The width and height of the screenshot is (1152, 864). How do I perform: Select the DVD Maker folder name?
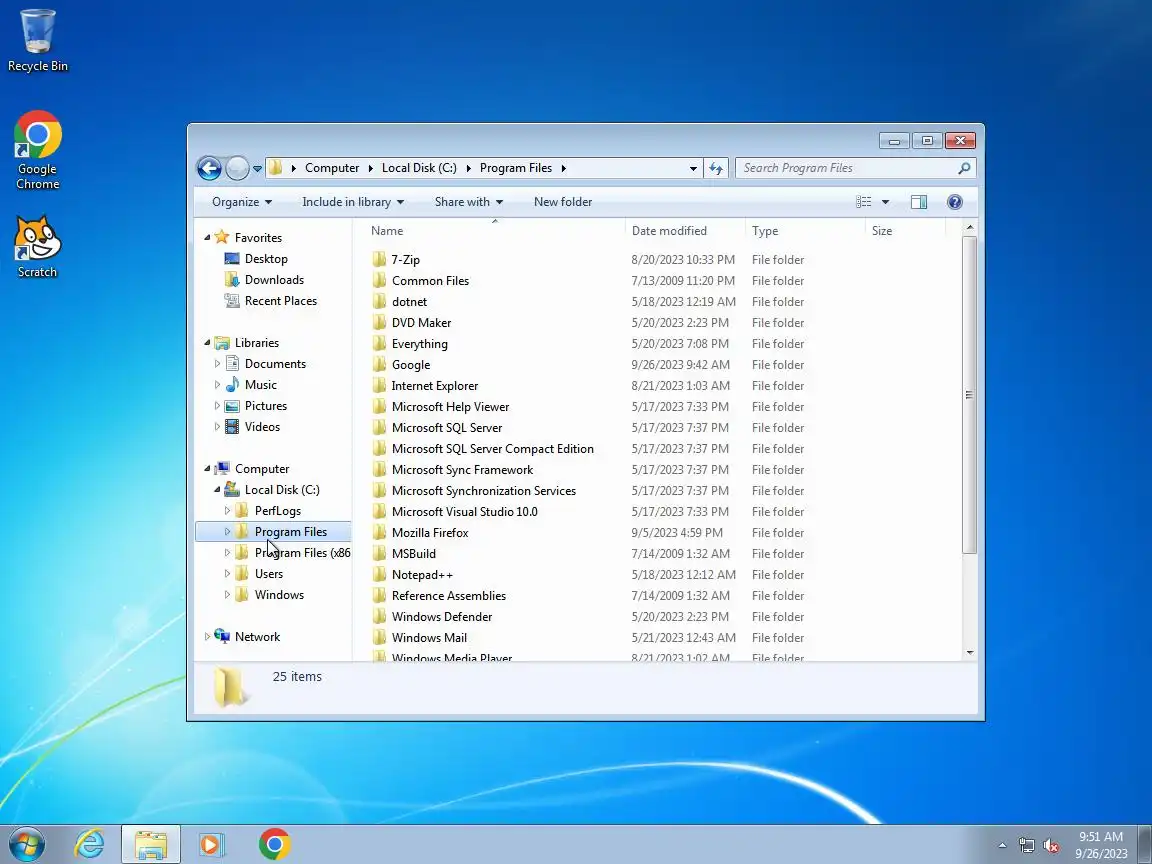tap(421, 323)
